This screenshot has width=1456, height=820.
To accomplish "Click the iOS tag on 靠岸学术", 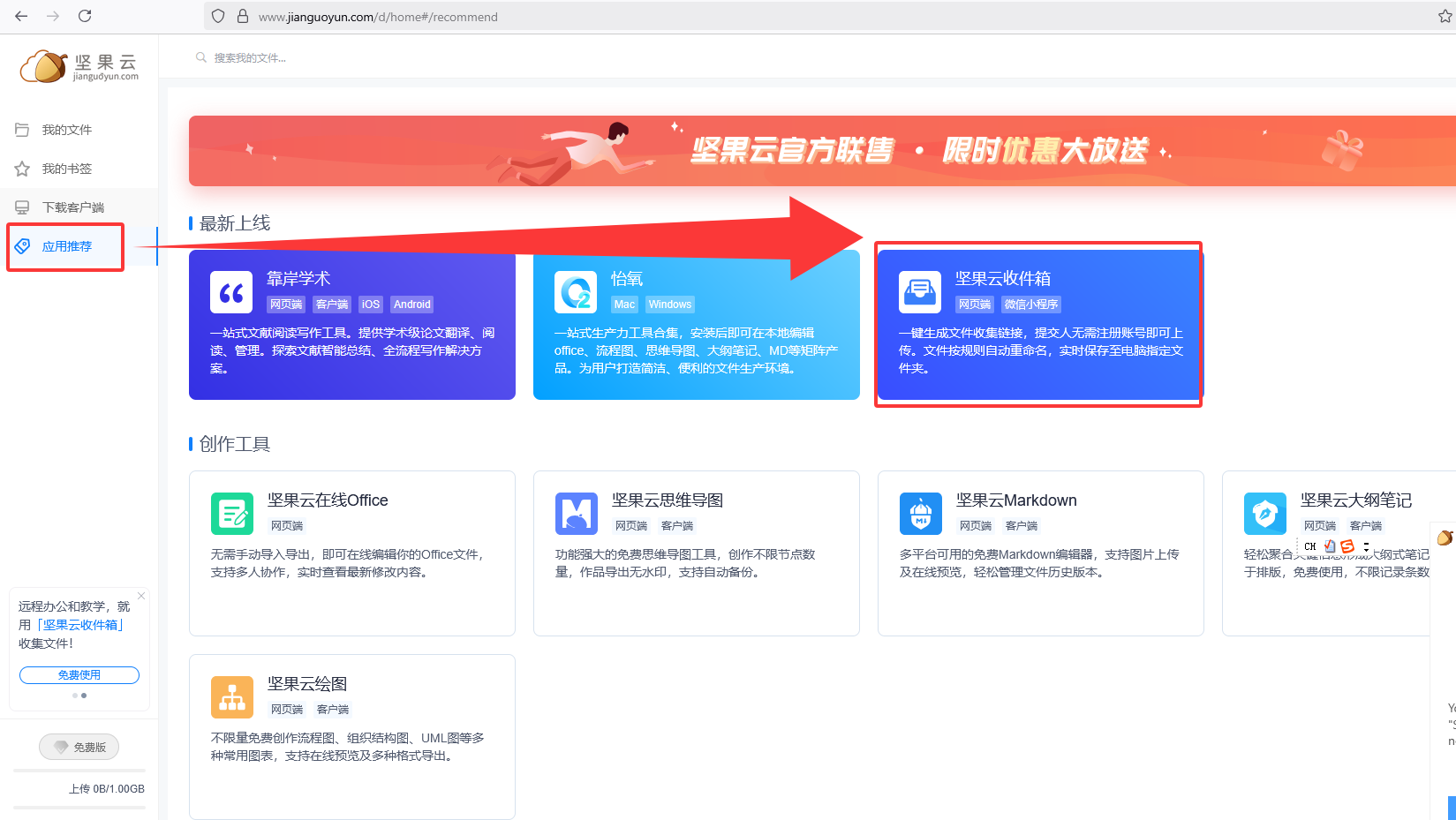I will pos(371,305).
